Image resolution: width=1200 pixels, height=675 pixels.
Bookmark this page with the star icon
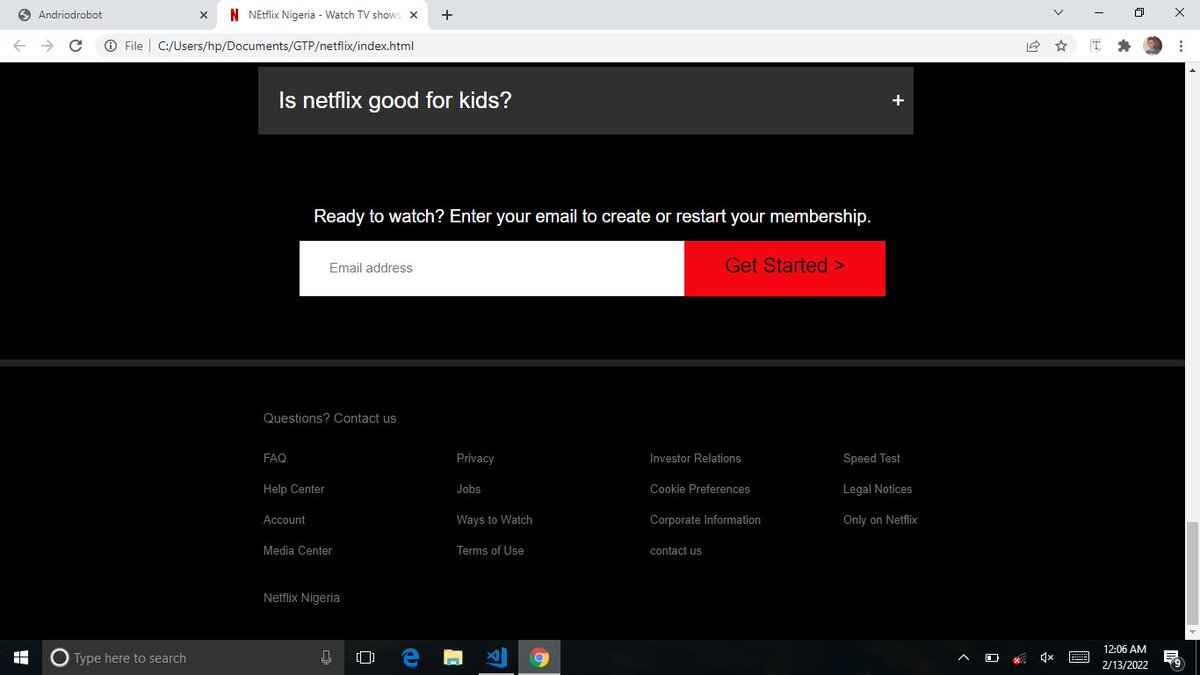[1061, 46]
